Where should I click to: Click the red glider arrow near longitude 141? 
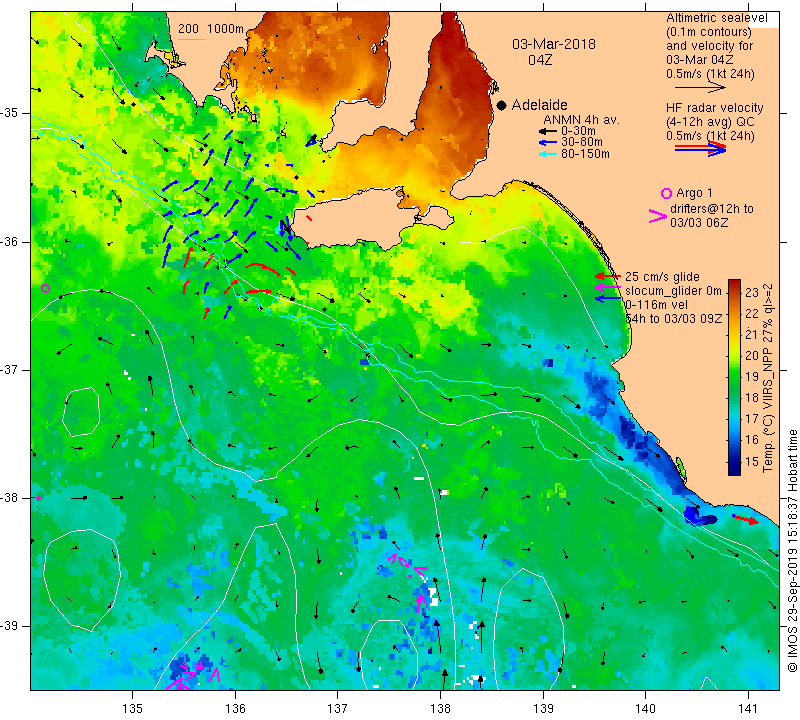click(745, 519)
